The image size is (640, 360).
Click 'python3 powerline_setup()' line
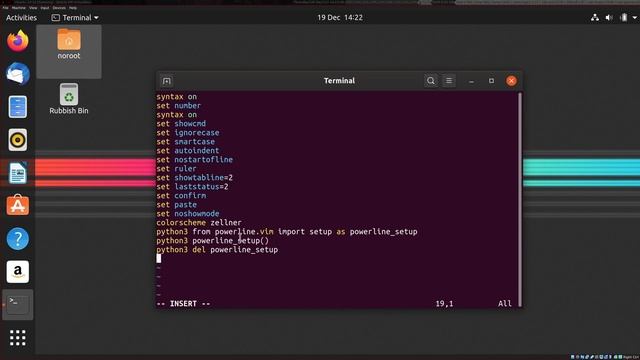click(213, 240)
